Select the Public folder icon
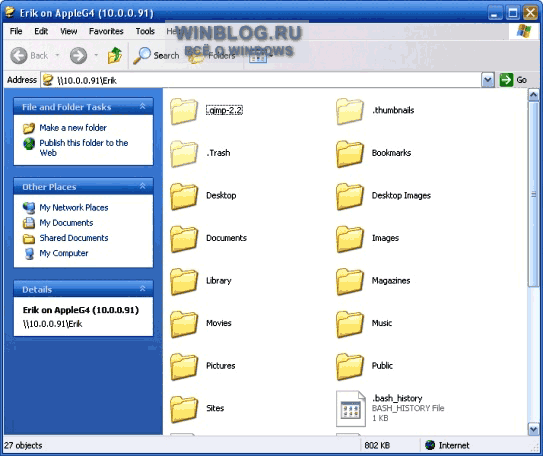Screen dimensions: 543x456 [350, 366]
